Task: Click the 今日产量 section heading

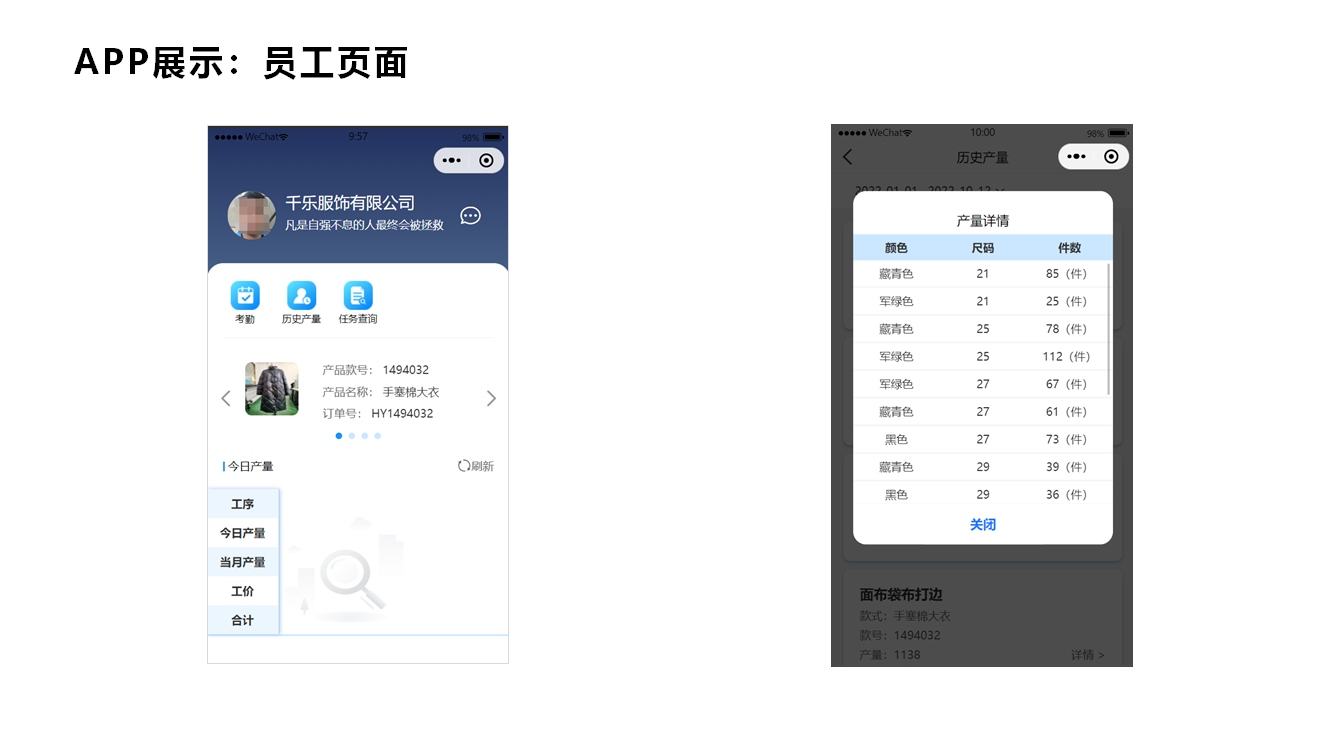Action: pos(249,466)
